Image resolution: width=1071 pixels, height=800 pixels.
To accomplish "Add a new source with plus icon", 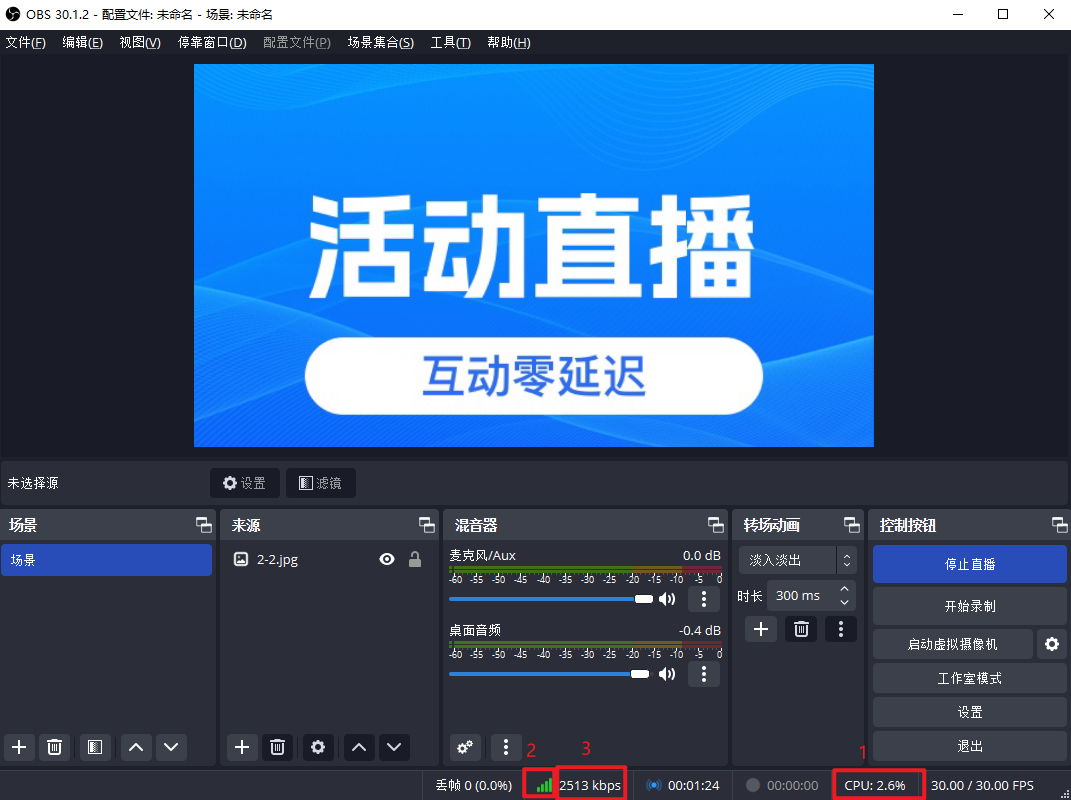I will tap(241, 747).
